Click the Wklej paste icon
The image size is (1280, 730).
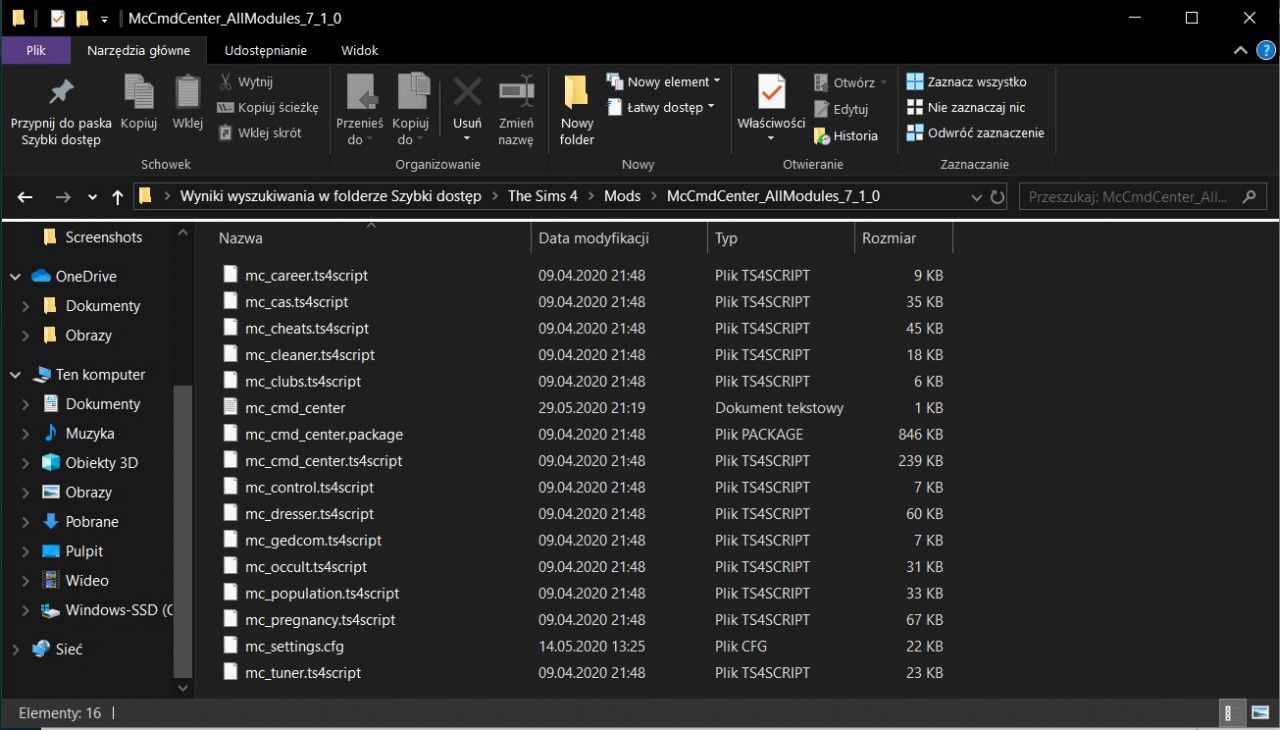pos(187,102)
